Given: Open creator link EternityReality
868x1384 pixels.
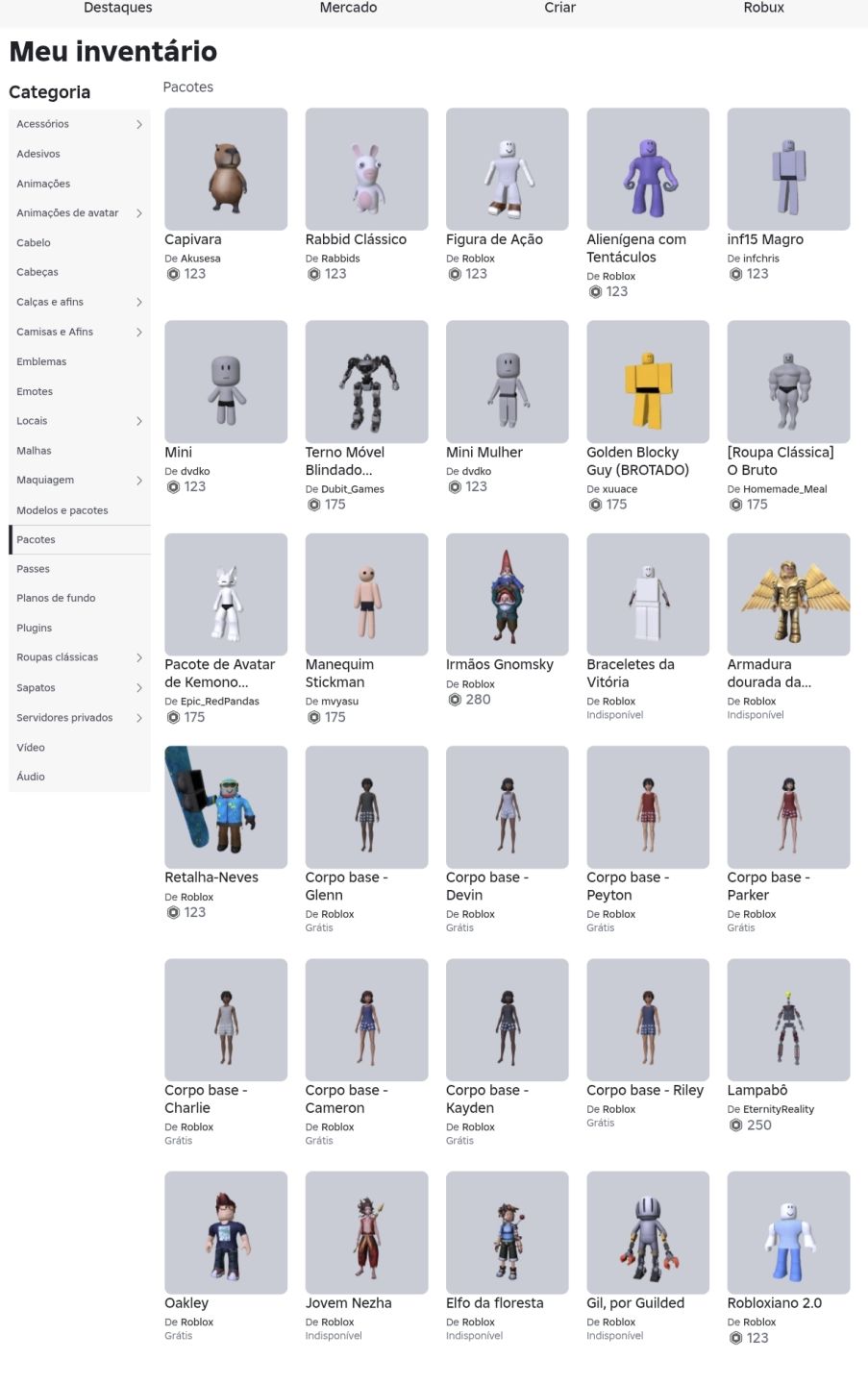Looking at the screenshot, I should pyautogui.click(x=779, y=1109).
